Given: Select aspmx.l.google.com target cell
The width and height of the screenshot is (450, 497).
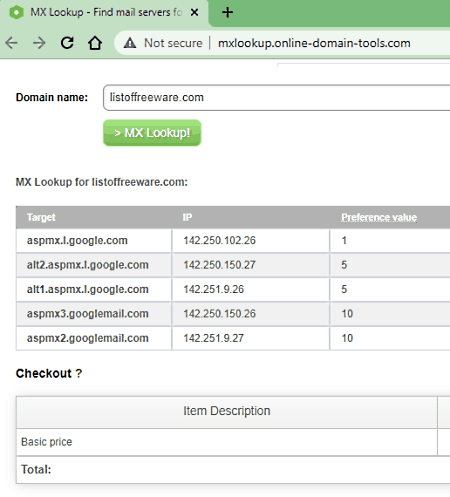Looking at the screenshot, I should 94,240.
